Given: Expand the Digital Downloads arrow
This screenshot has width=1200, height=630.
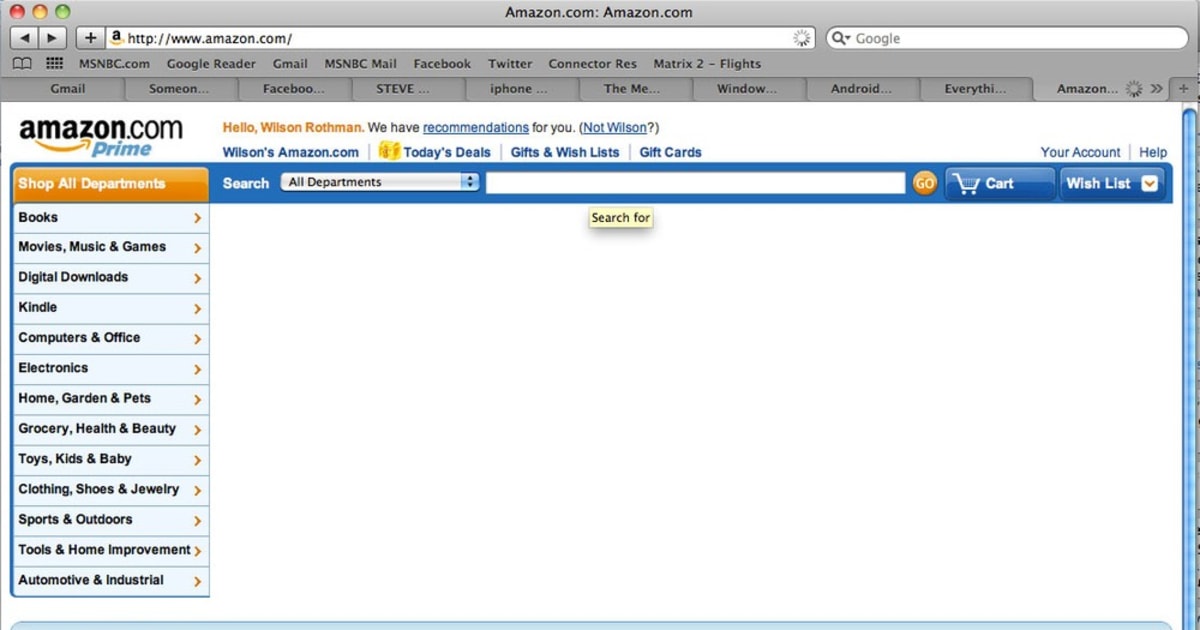Looking at the screenshot, I should 197,278.
